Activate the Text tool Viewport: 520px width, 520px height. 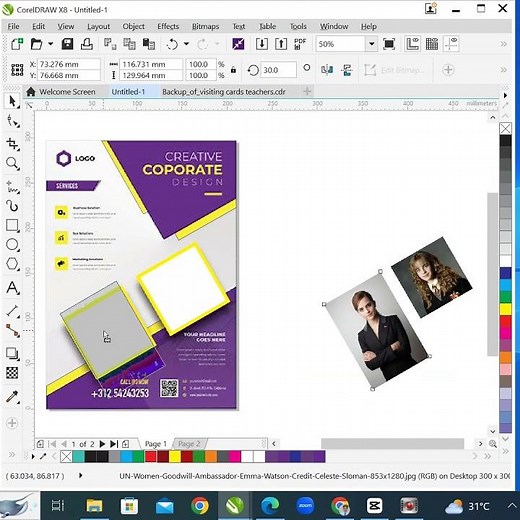click(12, 287)
